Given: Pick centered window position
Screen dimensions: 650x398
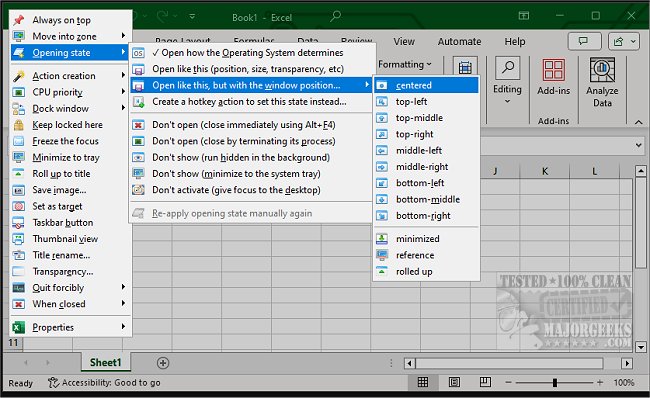Looking at the screenshot, I should (426, 85).
